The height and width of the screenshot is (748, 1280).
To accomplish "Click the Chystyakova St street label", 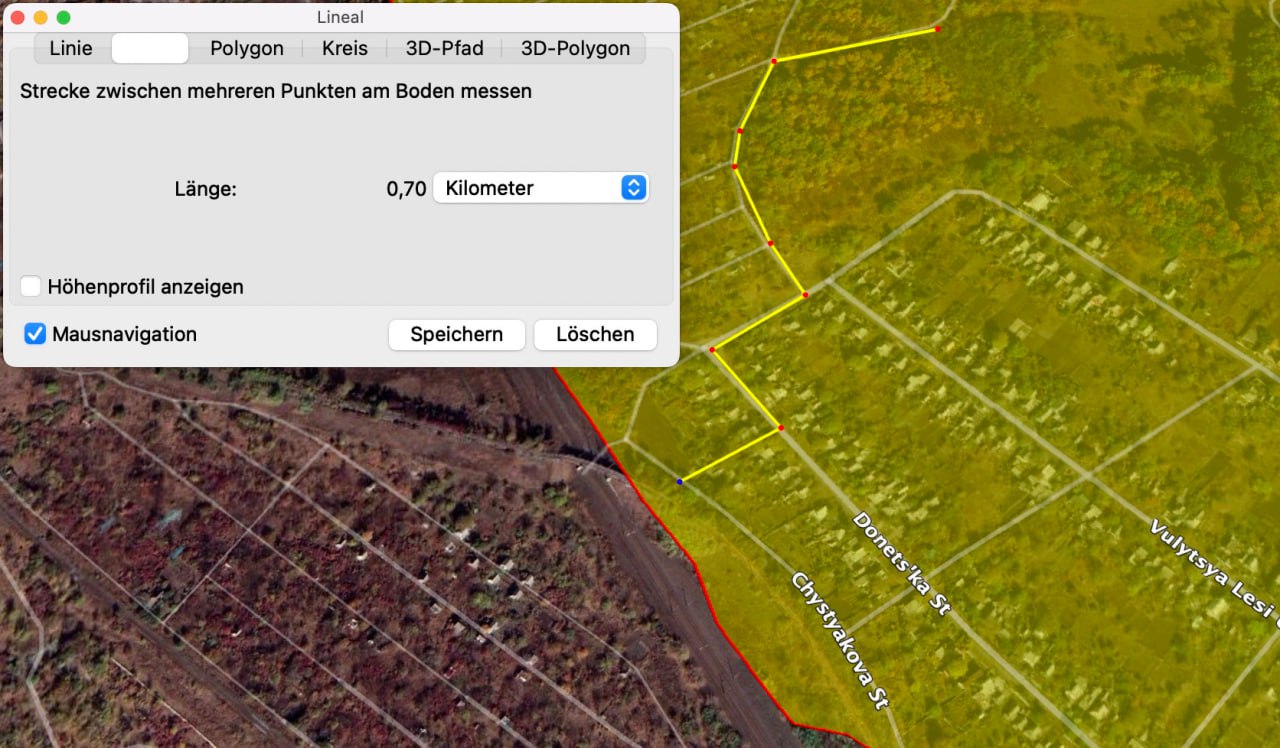I will point(840,640).
